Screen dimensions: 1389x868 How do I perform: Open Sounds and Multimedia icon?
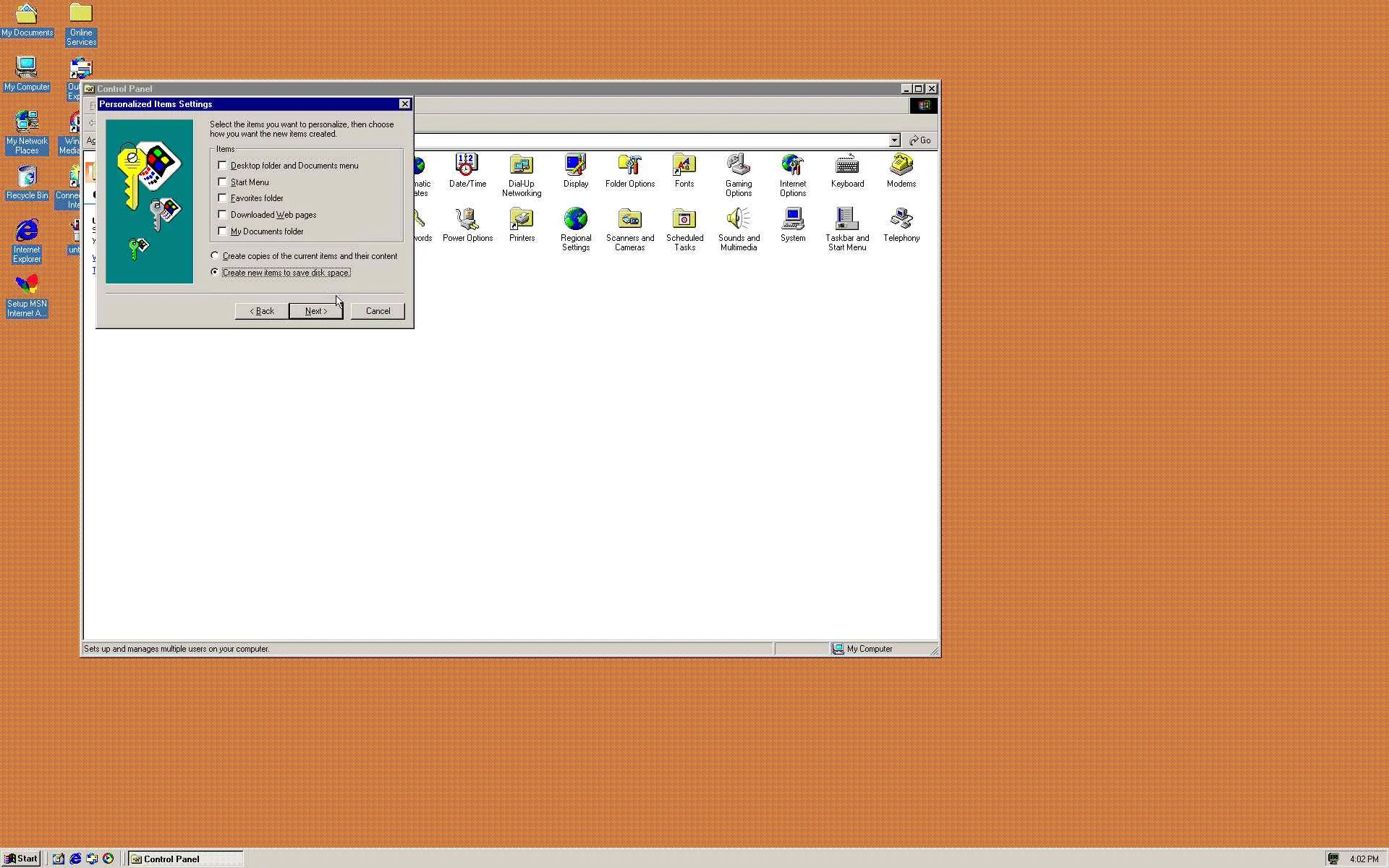(738, 220)
